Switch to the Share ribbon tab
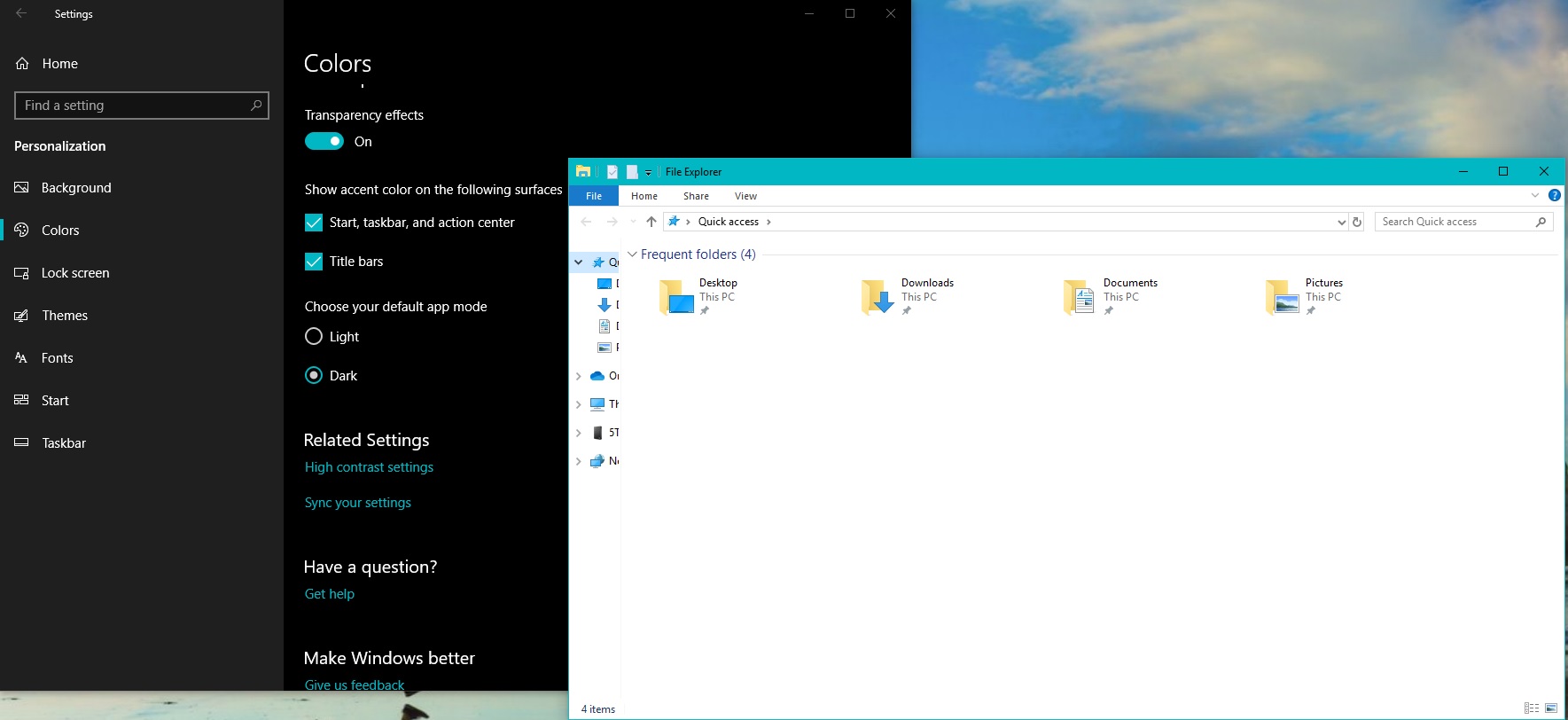This screenshot has width=1568, height=720. click(x=696, y=196)
